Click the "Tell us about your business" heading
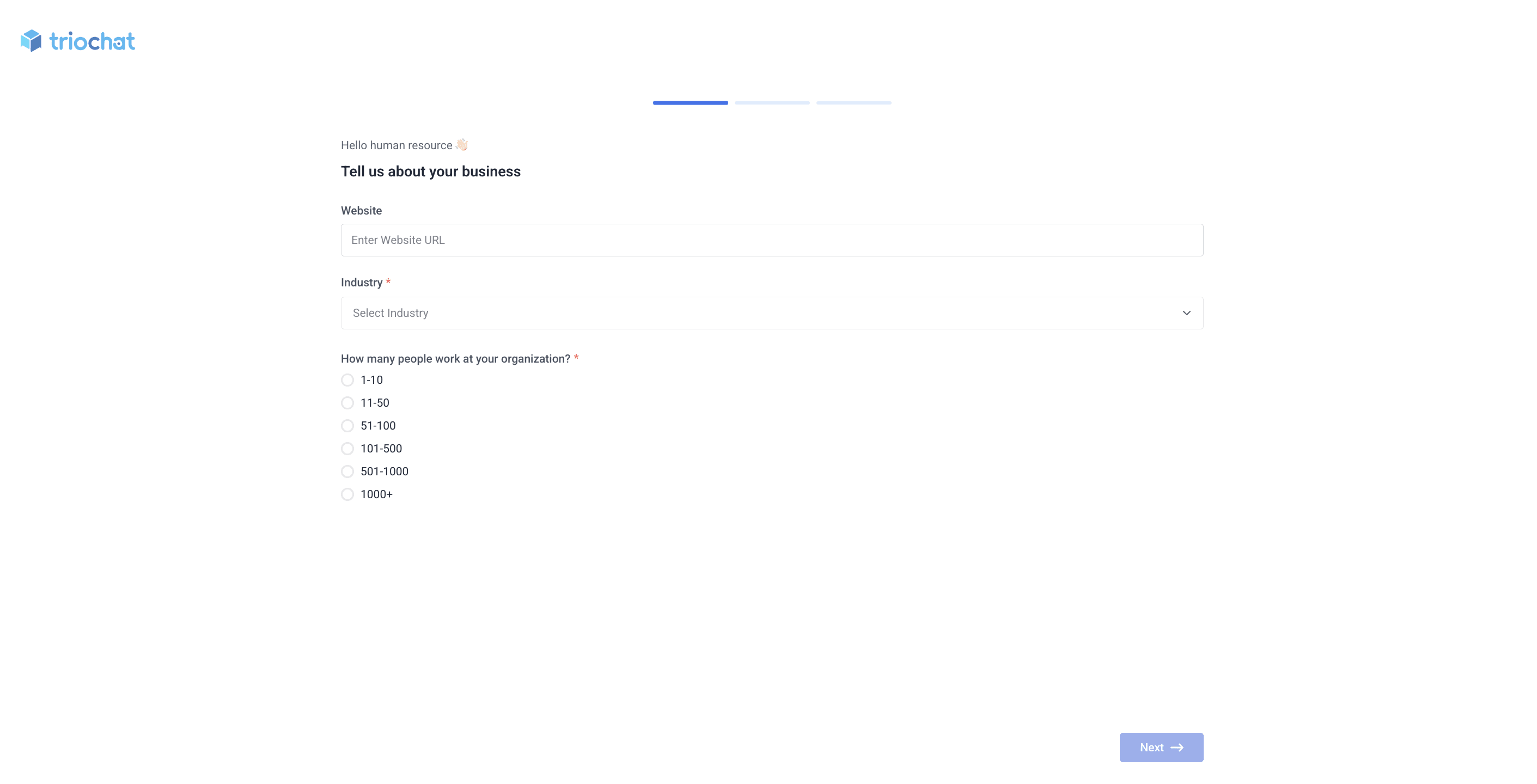This screenshot has width=1537, height=784. tap(431, 172)
